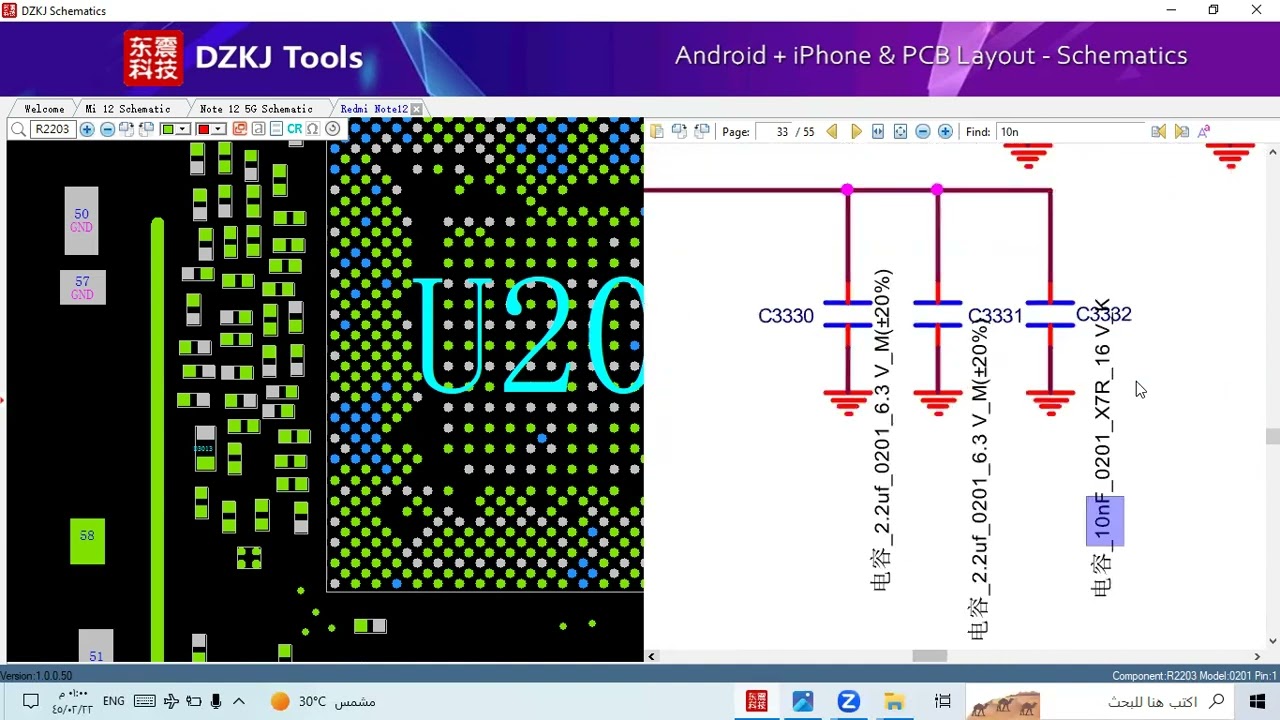The image size is (1280, 720).
Task: Click the red color swatch in PCB toolbar
Action: pyautogui.click(x=203, y=129)
